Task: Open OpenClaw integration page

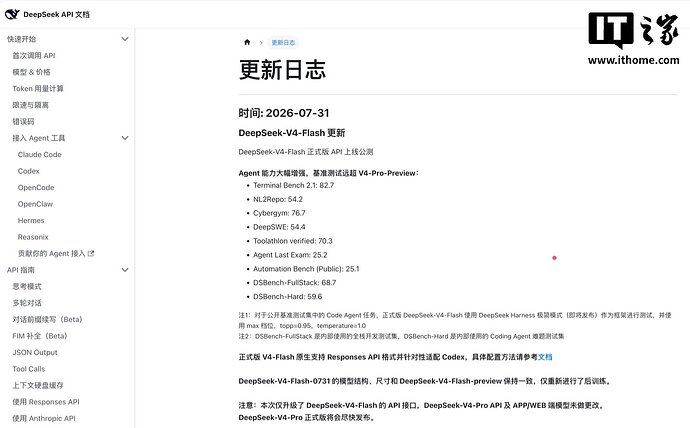Action: pos(35,204)
